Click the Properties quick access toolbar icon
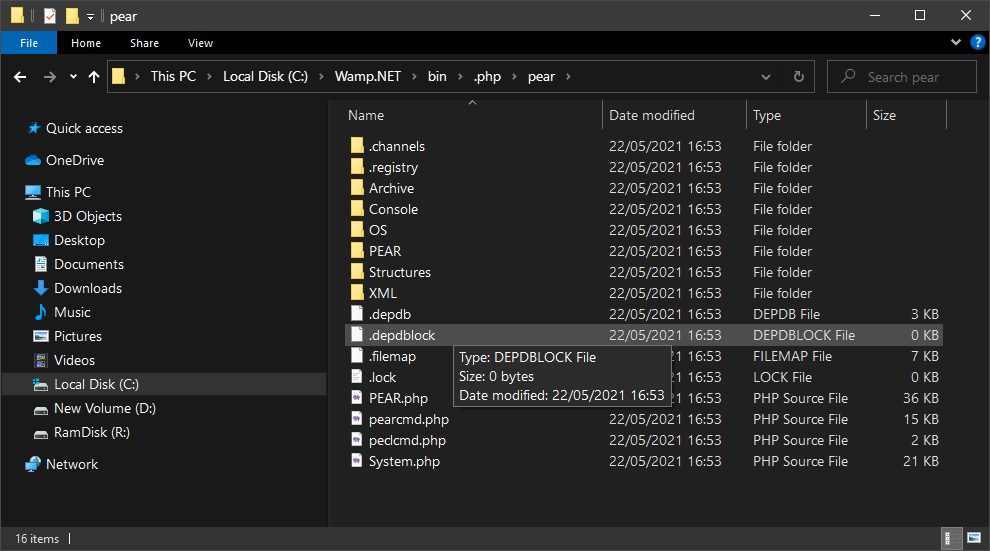 coord(50,16)
